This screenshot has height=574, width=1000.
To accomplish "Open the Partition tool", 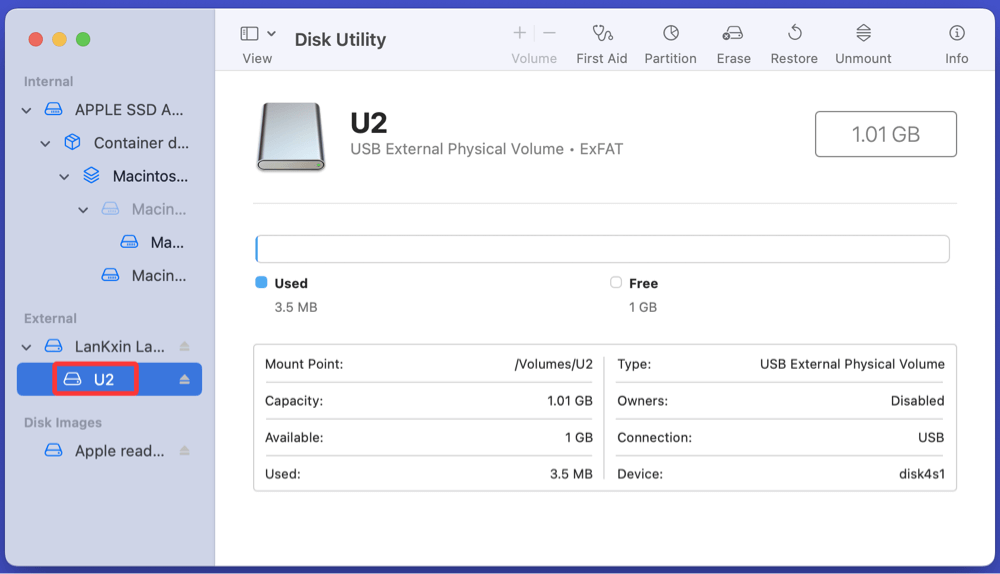I will coord(670,34).
